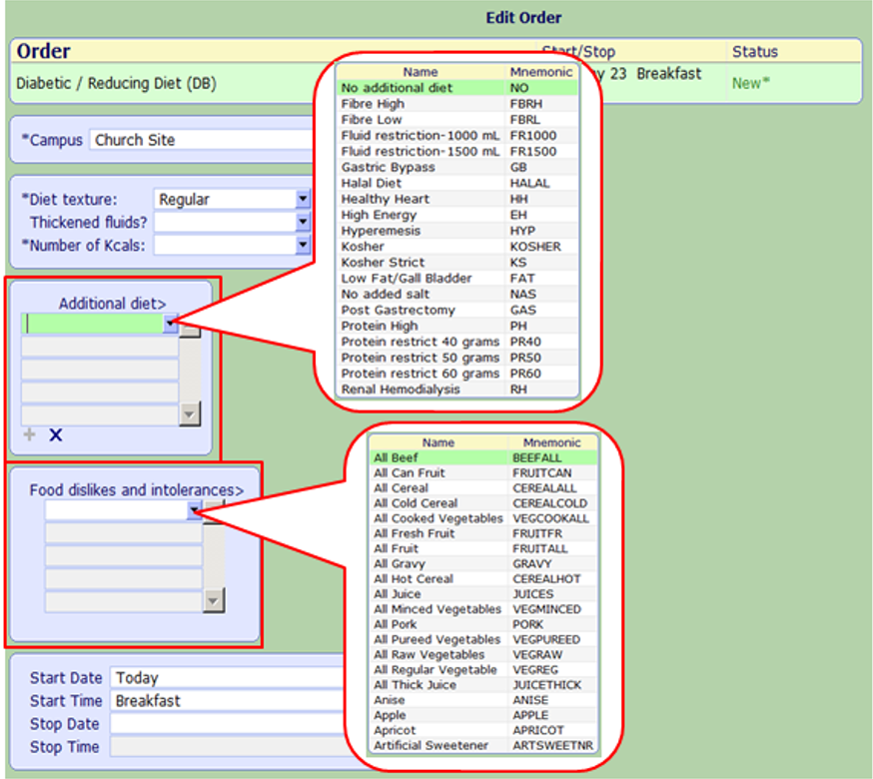Open the Diet texture dropdown showing Regular
This screenshot has width=873, height=779.
[x=302, y=199]
